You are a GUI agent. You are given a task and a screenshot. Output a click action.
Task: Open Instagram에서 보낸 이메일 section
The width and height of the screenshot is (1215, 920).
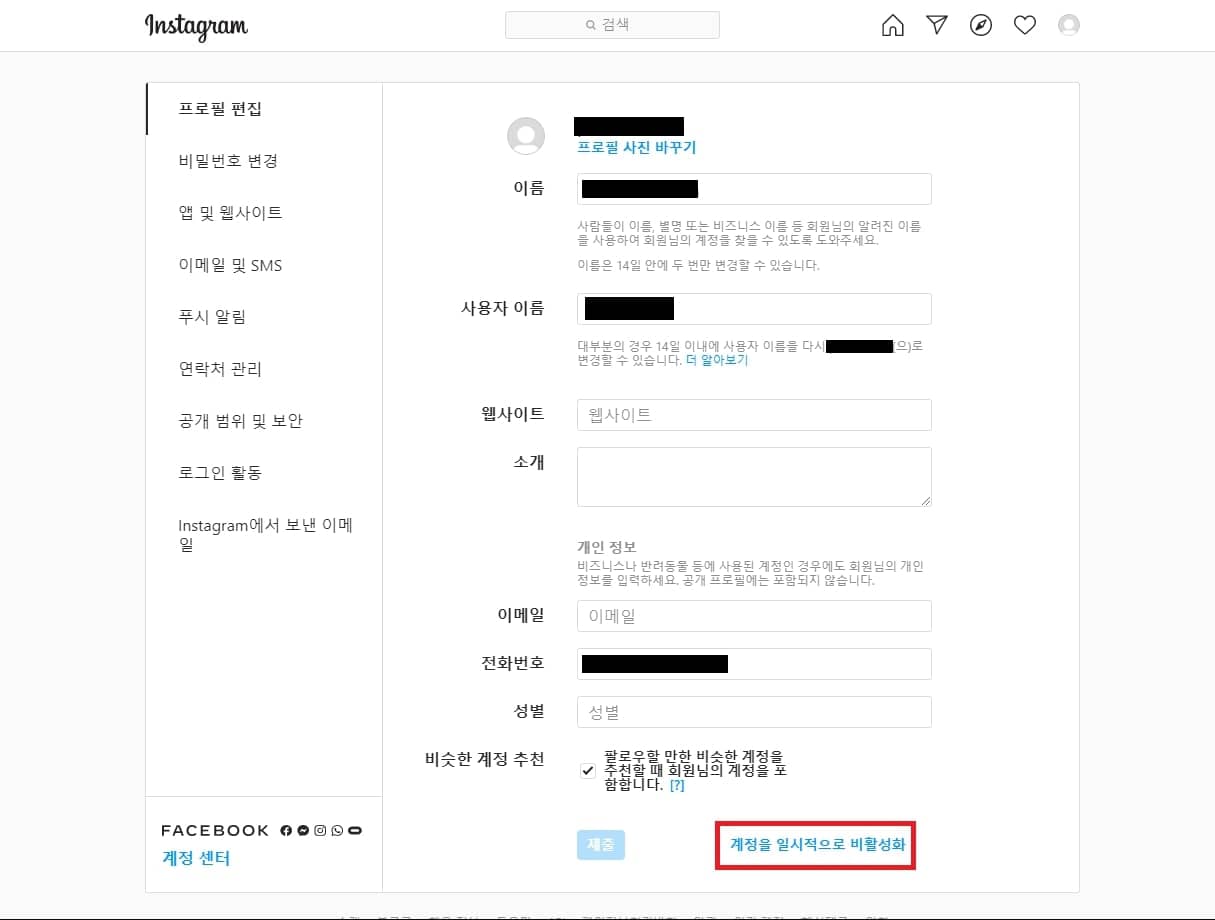pyautogui.click(x=264, y=535)
